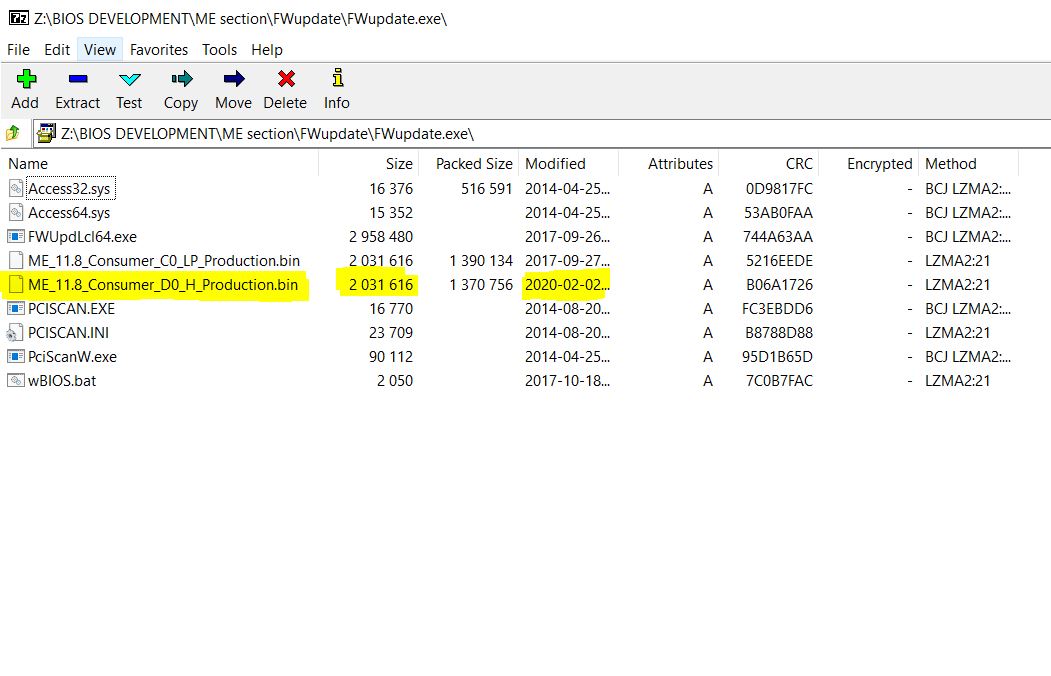Click the CRC value FC3EBDD6
1051x676 pixels.
778,309
